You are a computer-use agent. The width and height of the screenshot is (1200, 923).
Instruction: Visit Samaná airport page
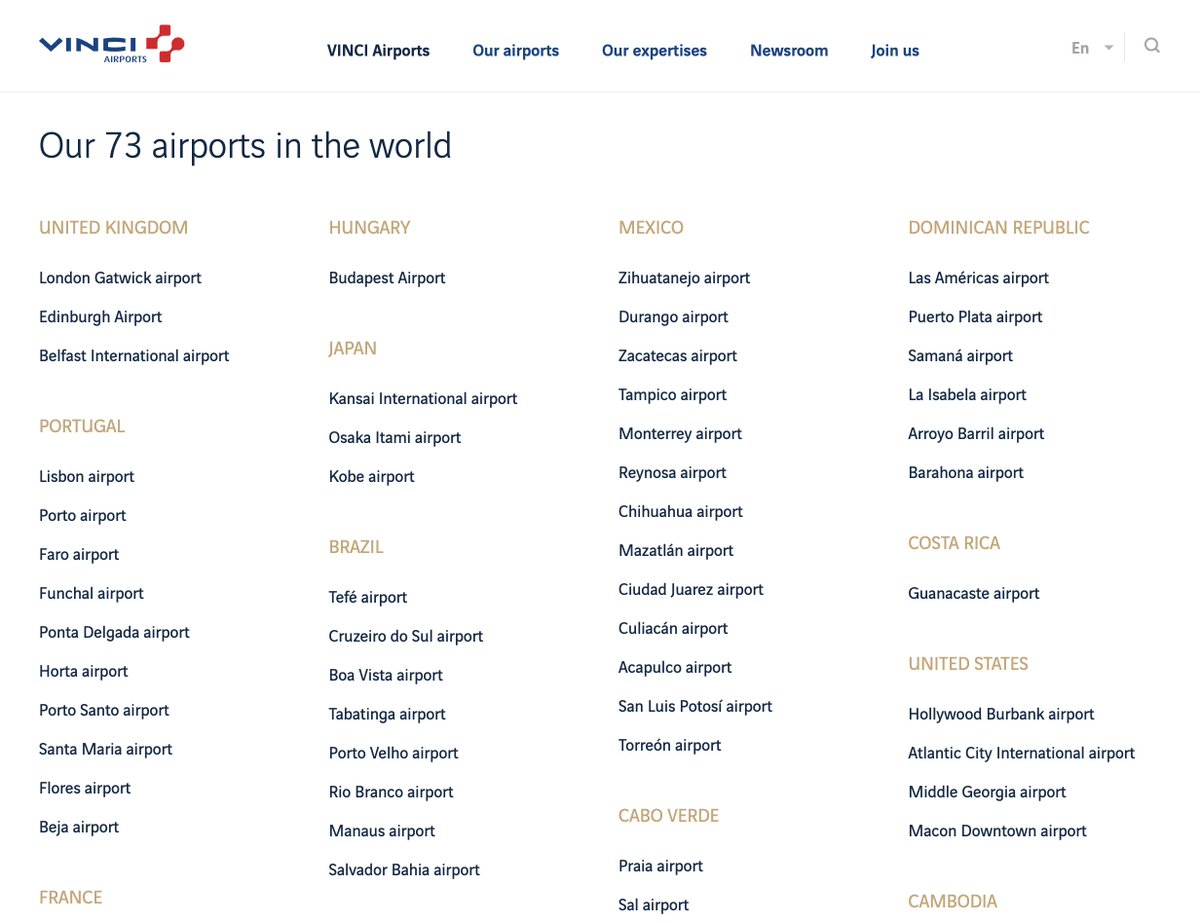[x=961, y=356]
